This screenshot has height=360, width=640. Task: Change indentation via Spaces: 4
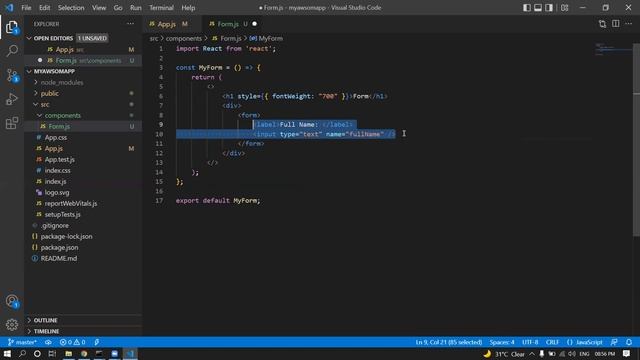coord(502,342)
